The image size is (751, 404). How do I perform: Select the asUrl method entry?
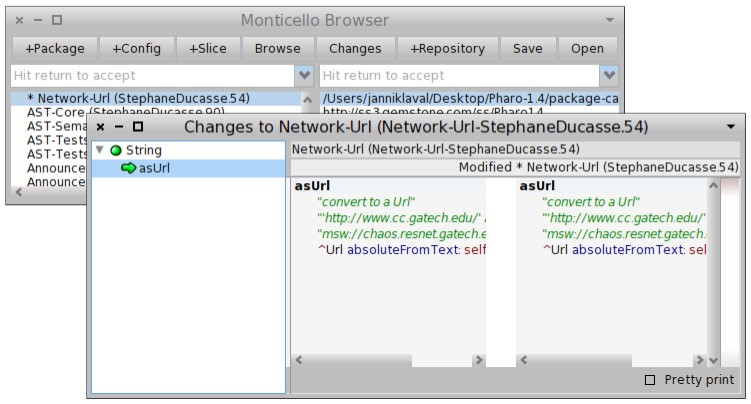(x=153, y=168)
